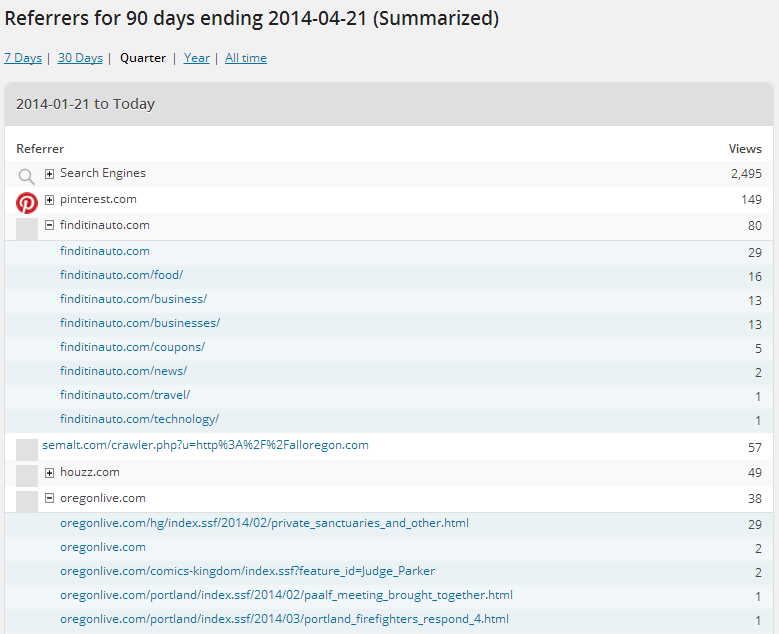Open the finditinauto.com/travel/ link
This screenshot has width=779, height=634.
coord(125,395)
